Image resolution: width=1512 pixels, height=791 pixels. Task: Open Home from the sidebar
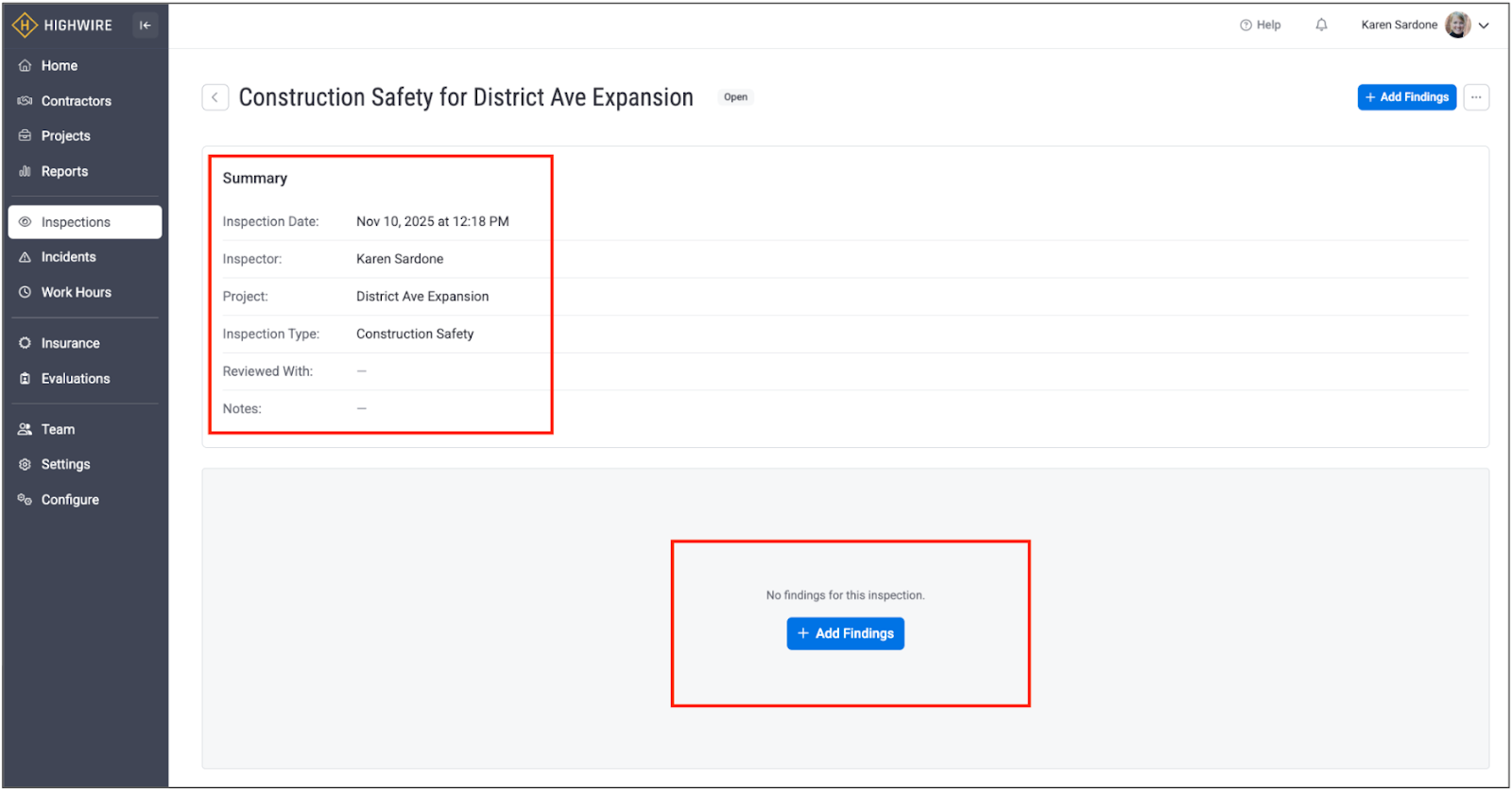coord(59,66)
